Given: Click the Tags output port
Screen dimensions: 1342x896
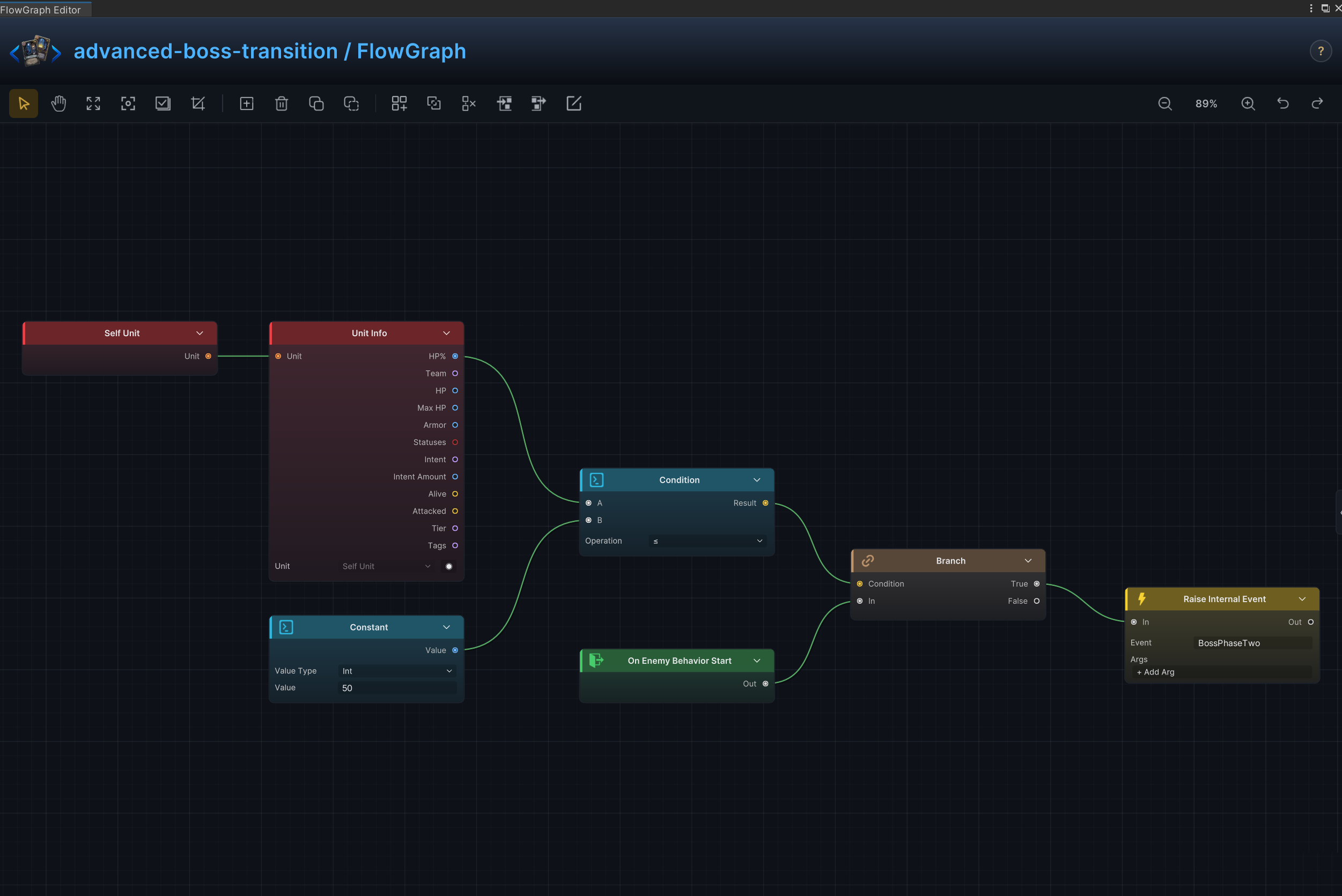Looking at the screenshot, I should [455, 546].
